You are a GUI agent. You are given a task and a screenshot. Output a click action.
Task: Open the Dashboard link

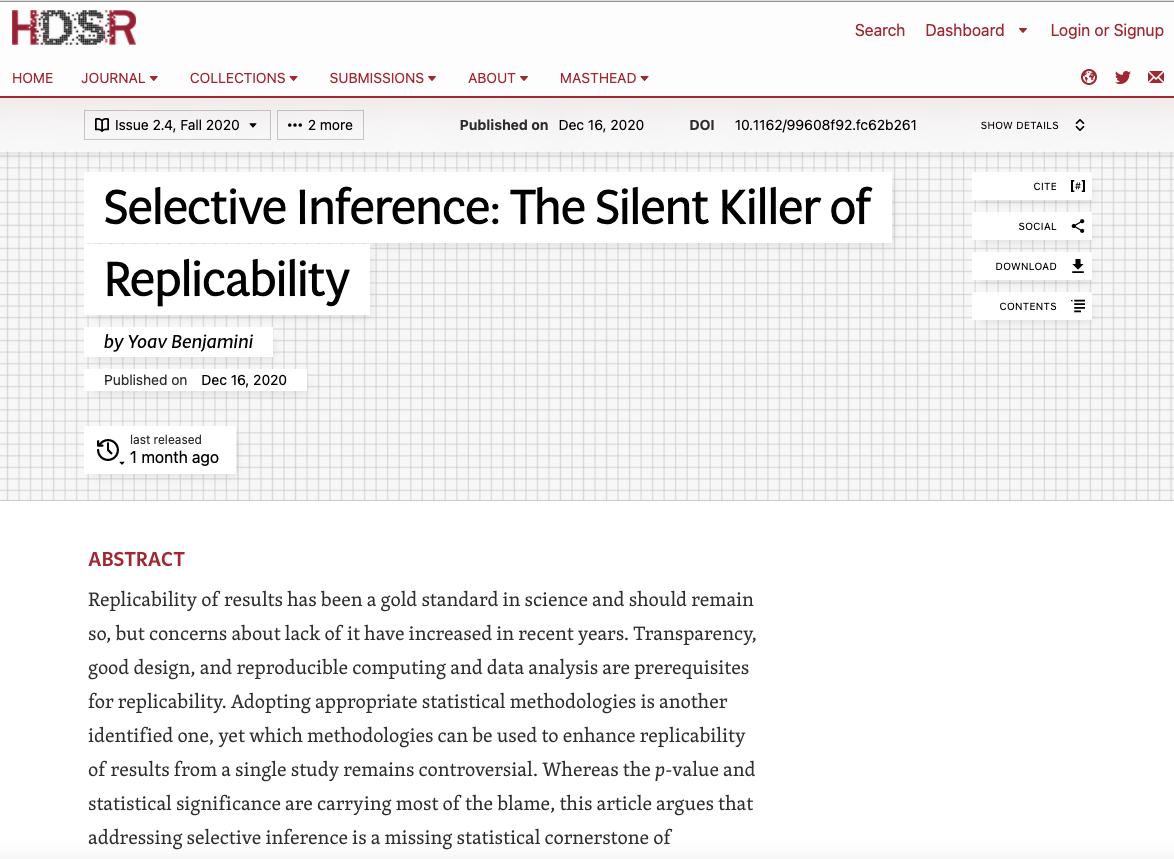(964, 31)
